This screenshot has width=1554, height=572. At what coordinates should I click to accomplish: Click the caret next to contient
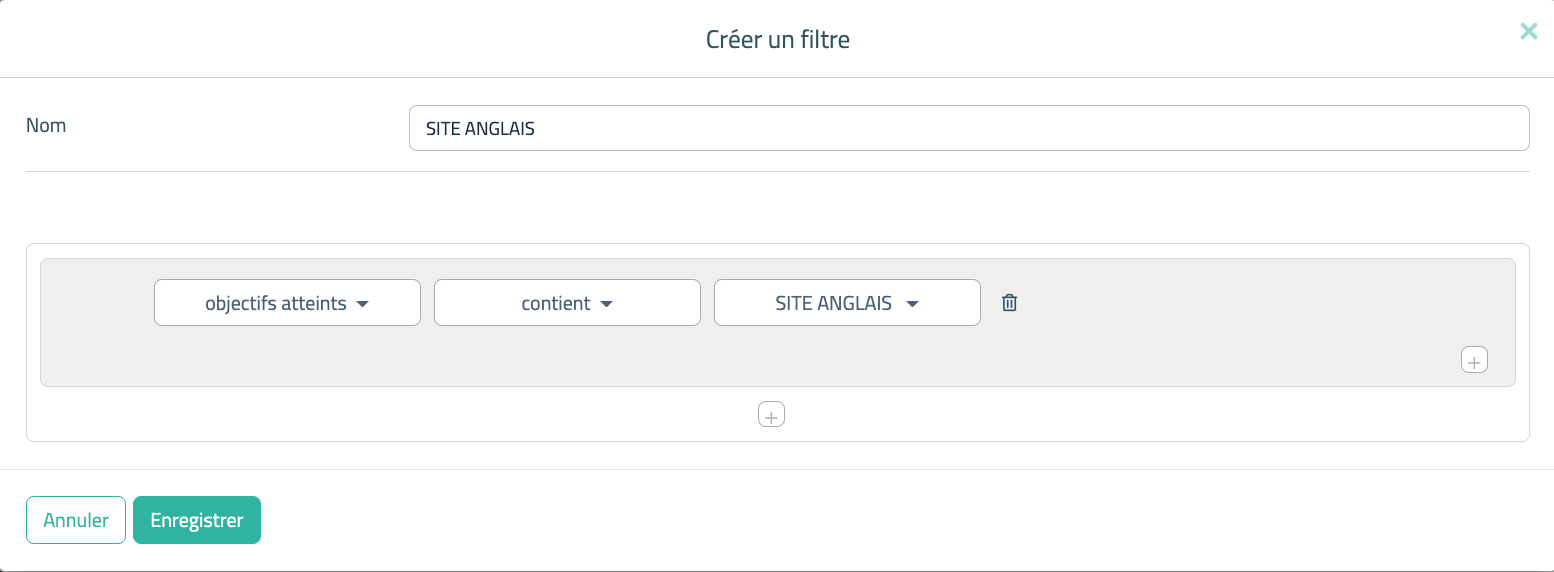[x=606, y=304]
